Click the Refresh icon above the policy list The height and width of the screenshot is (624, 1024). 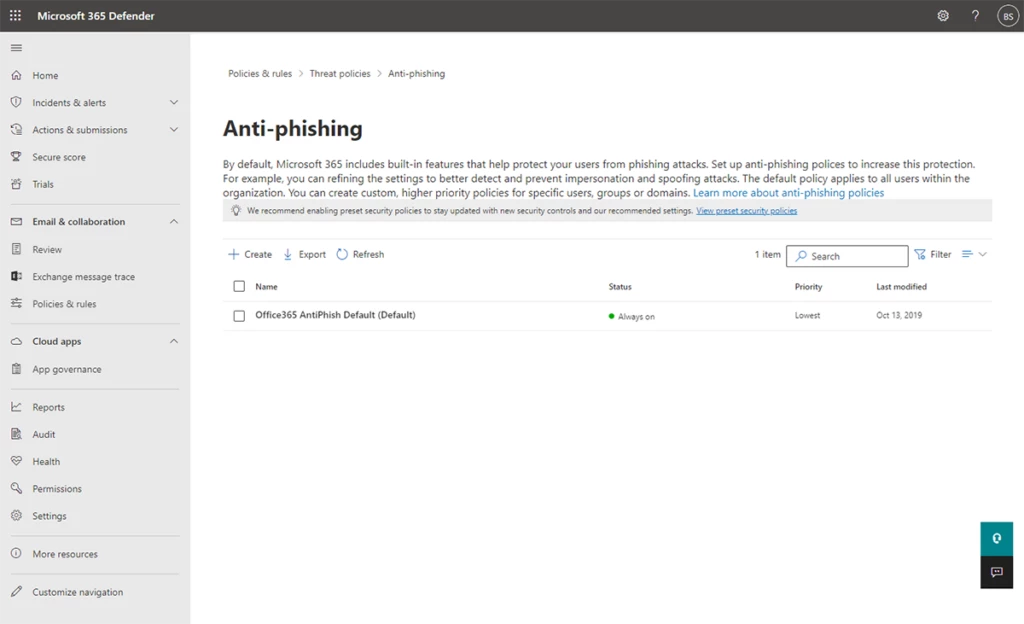point(342,254)
